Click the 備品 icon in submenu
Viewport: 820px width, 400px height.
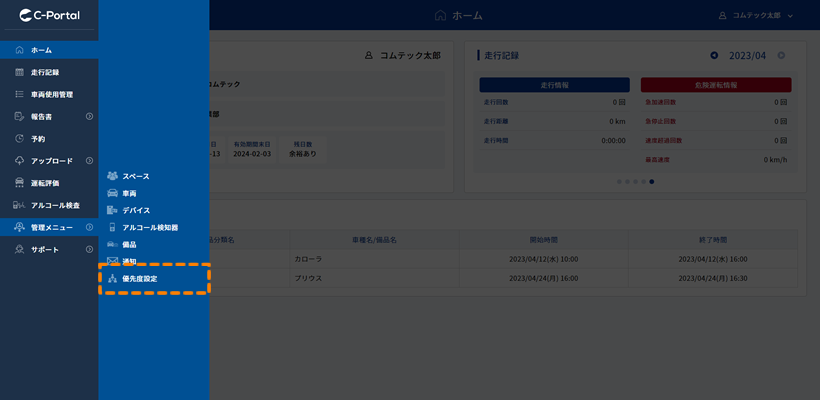coord(112,244)
